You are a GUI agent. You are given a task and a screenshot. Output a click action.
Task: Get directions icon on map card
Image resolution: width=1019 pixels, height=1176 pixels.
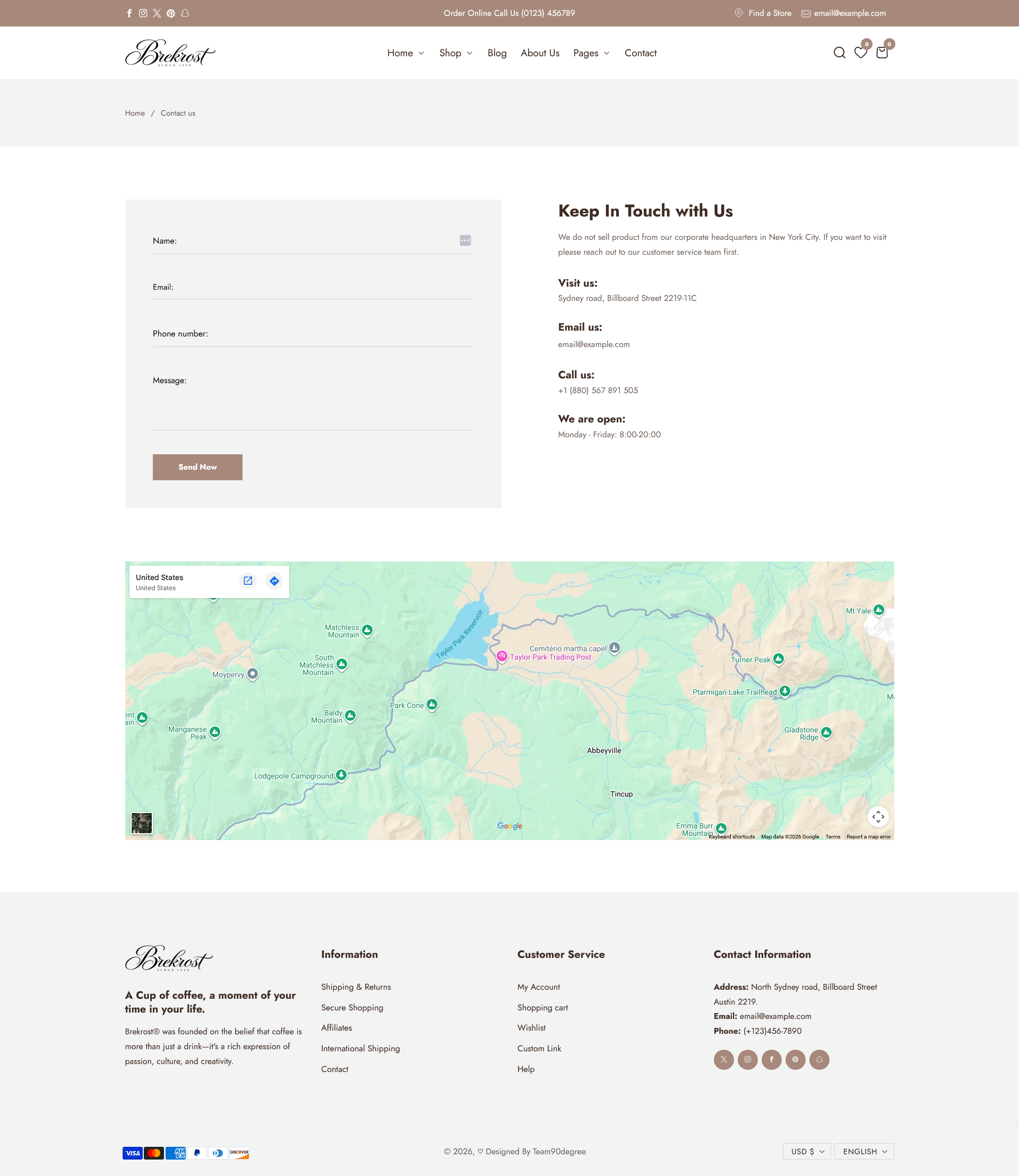pyautogui.click(x=274, y=581)
